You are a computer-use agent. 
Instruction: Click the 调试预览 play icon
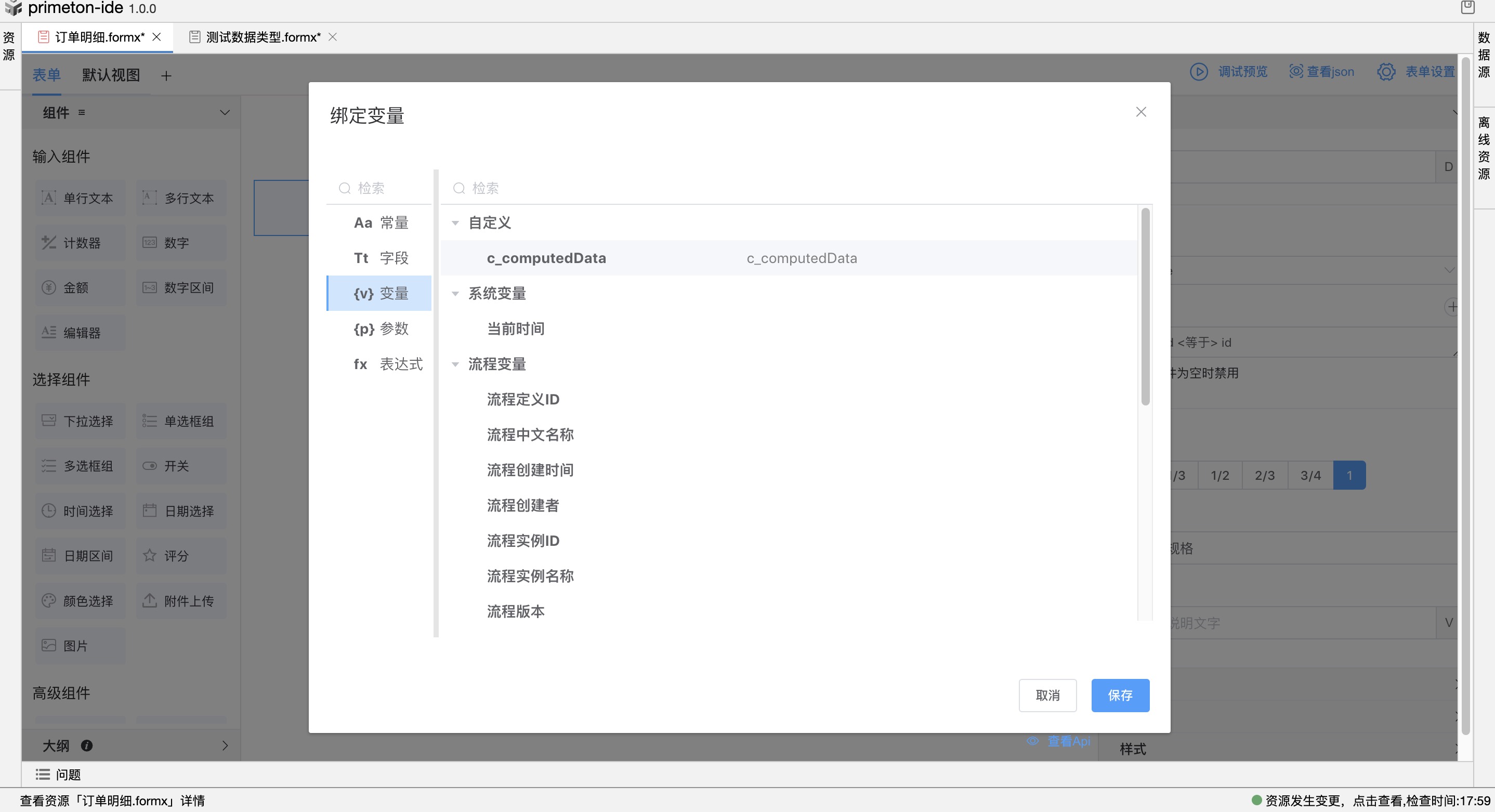(x=1198, y=72)
